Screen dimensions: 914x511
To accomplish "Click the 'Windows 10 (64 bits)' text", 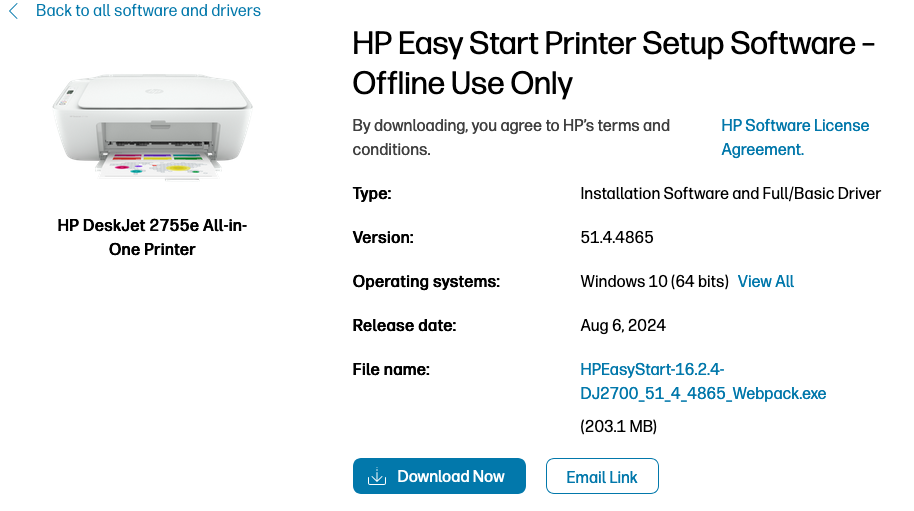I will [x=654, y=281].
